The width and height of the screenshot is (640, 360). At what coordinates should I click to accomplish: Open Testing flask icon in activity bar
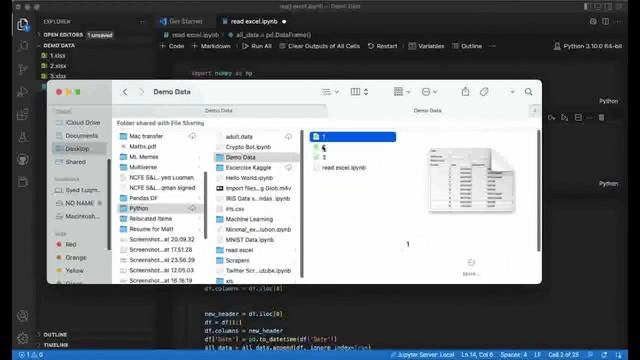(23, 137)
